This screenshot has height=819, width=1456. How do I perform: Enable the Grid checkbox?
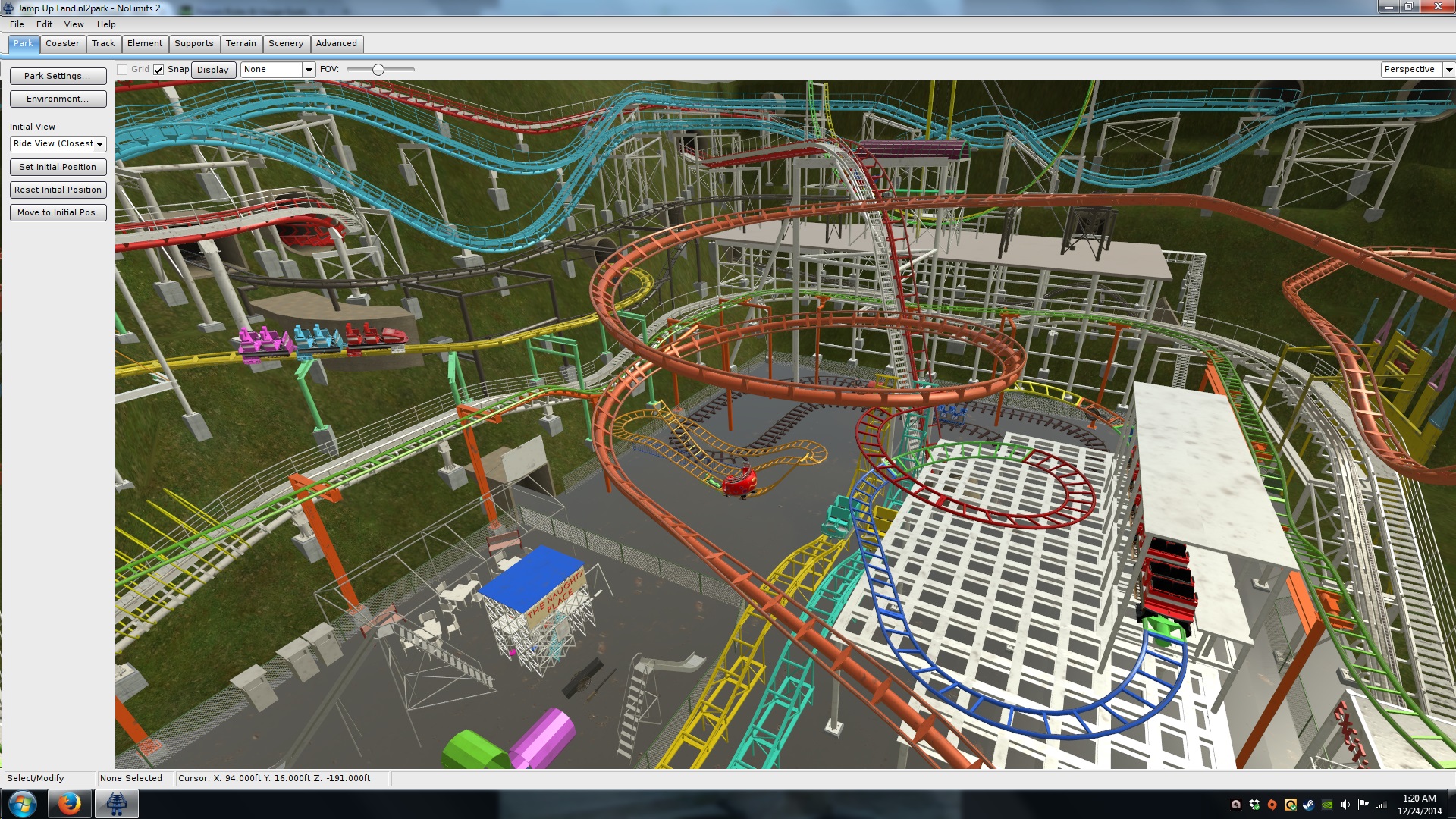122,70
